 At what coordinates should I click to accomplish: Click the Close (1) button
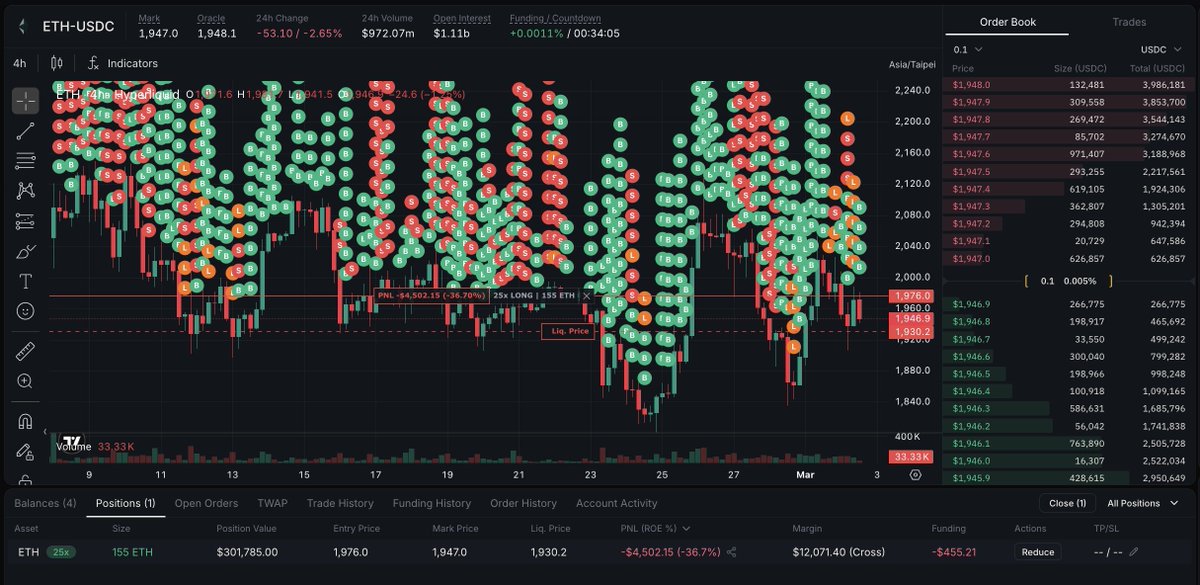pyautogui.click(x=1068, y=503)
